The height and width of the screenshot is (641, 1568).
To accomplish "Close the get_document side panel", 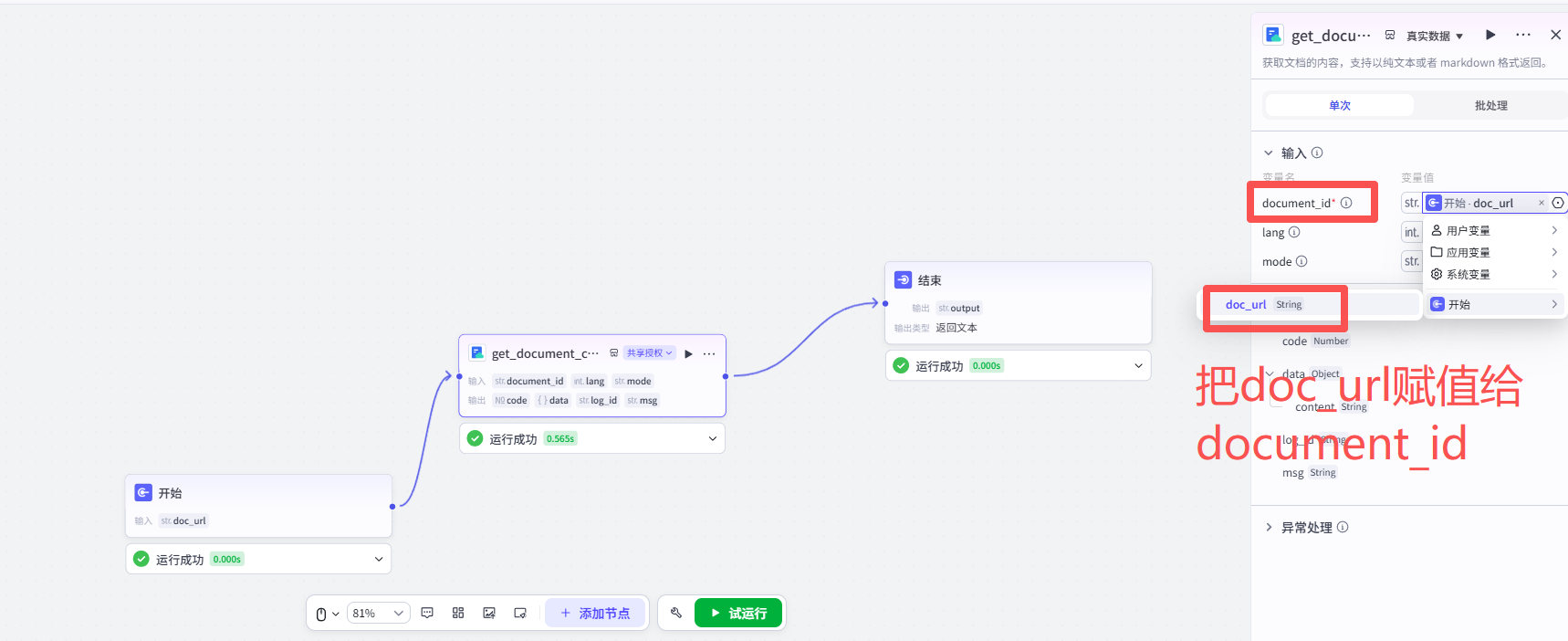I will tap(1556, 35).
